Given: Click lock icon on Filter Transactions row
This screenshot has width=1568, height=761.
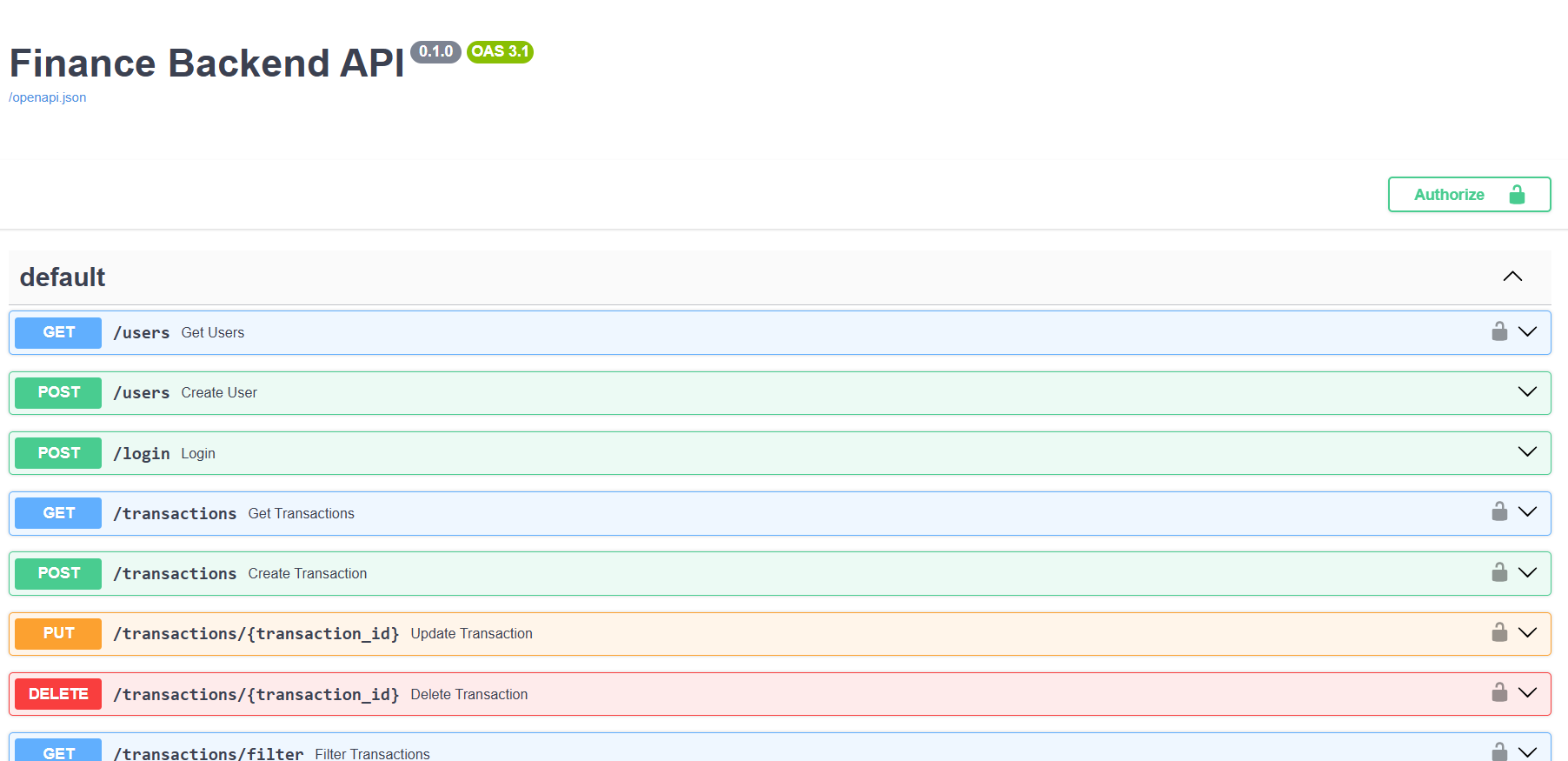Looking at the screenshot, I should 1499,751.
